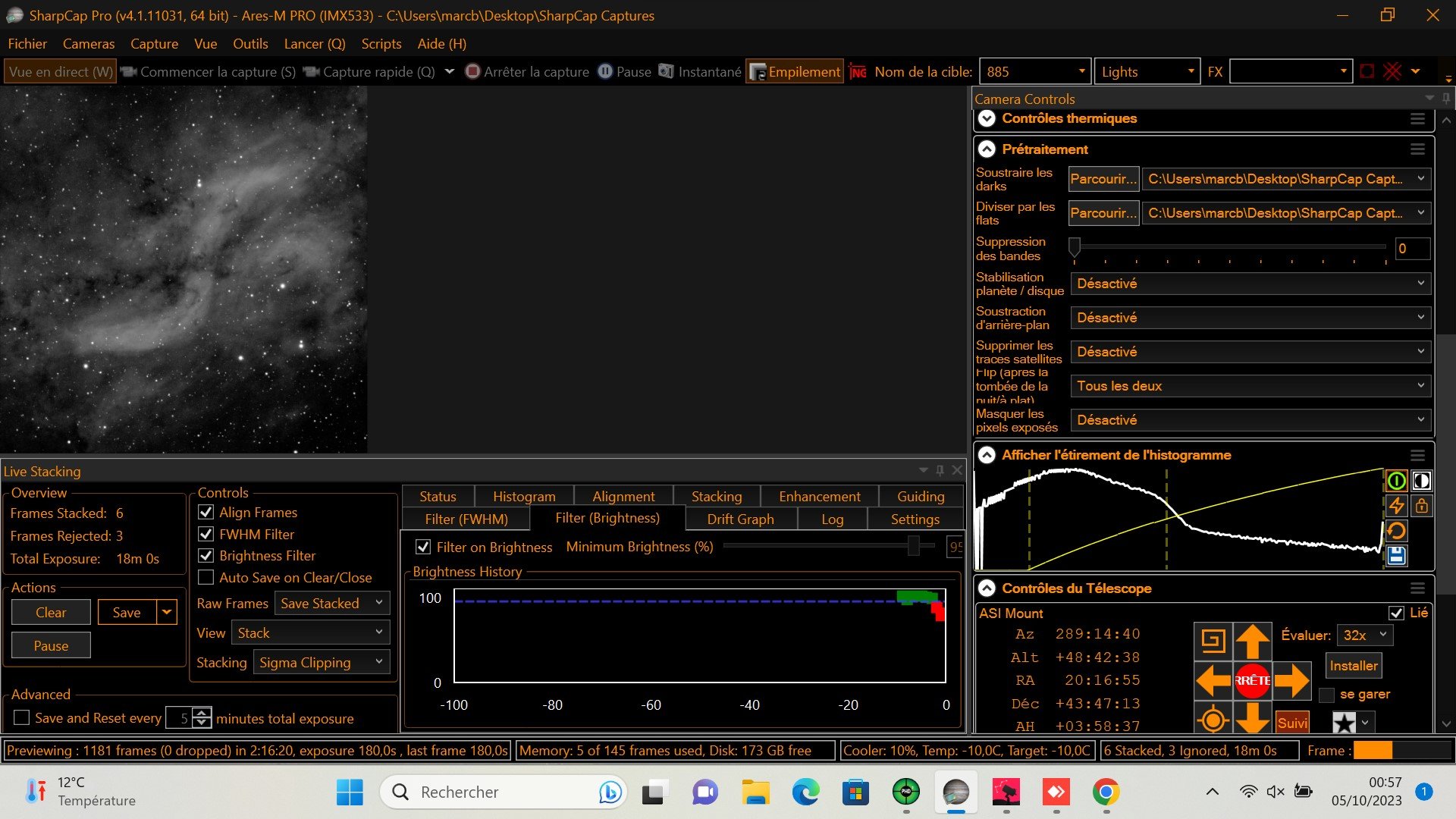This screenshot has width=1456, height=819.
Task: Open the Raw Frames Save Stacked dropdown
Action: pyautogui.click(x=332, y=604)
